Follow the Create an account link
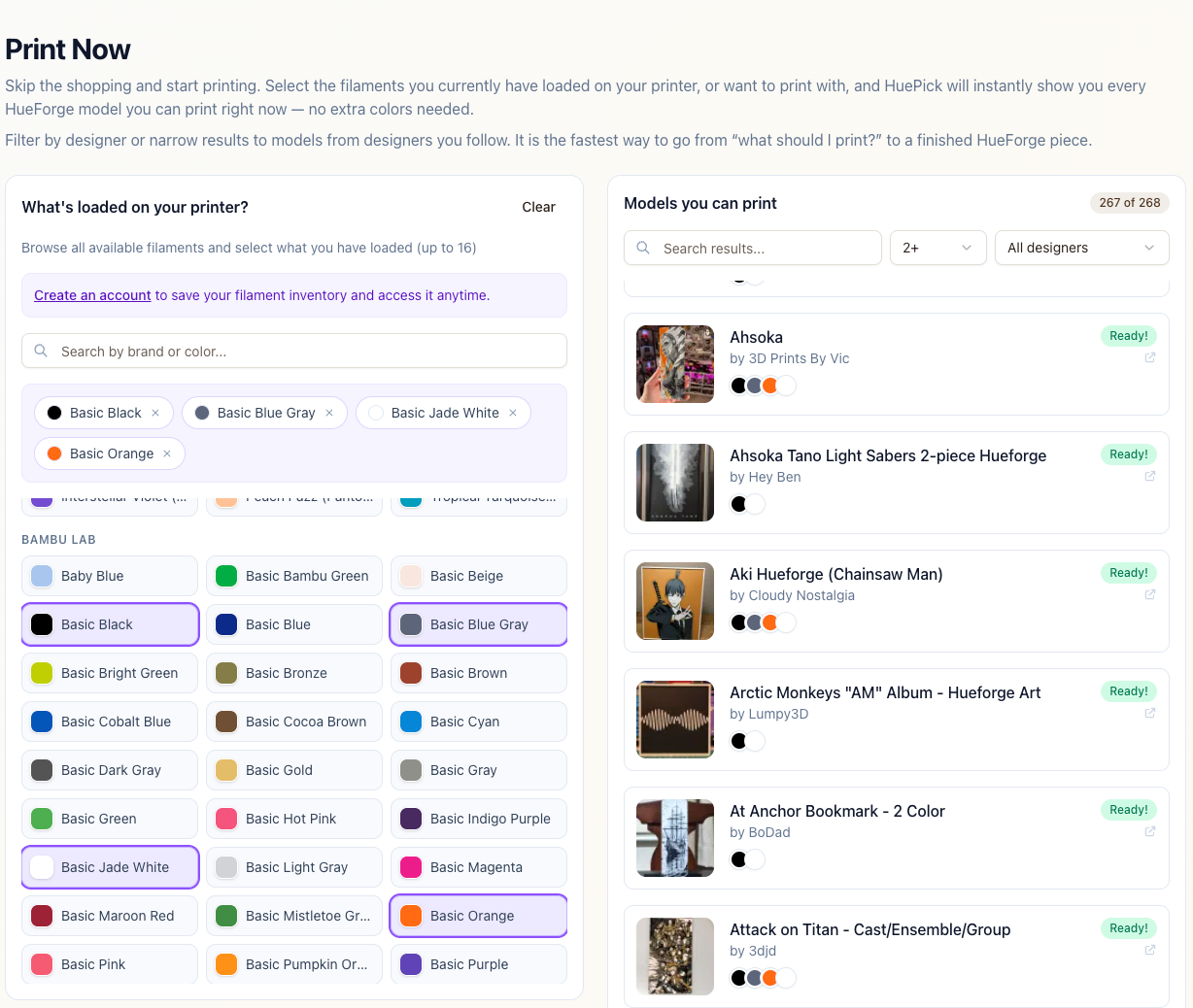The height and width of the screenshot is (1008, 1193). 92,295
